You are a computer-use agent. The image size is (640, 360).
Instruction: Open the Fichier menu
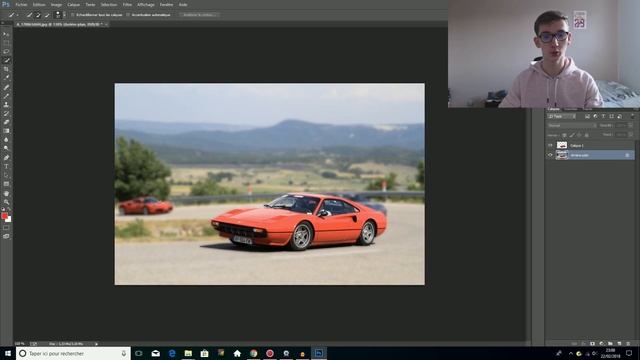coord(21,4)
